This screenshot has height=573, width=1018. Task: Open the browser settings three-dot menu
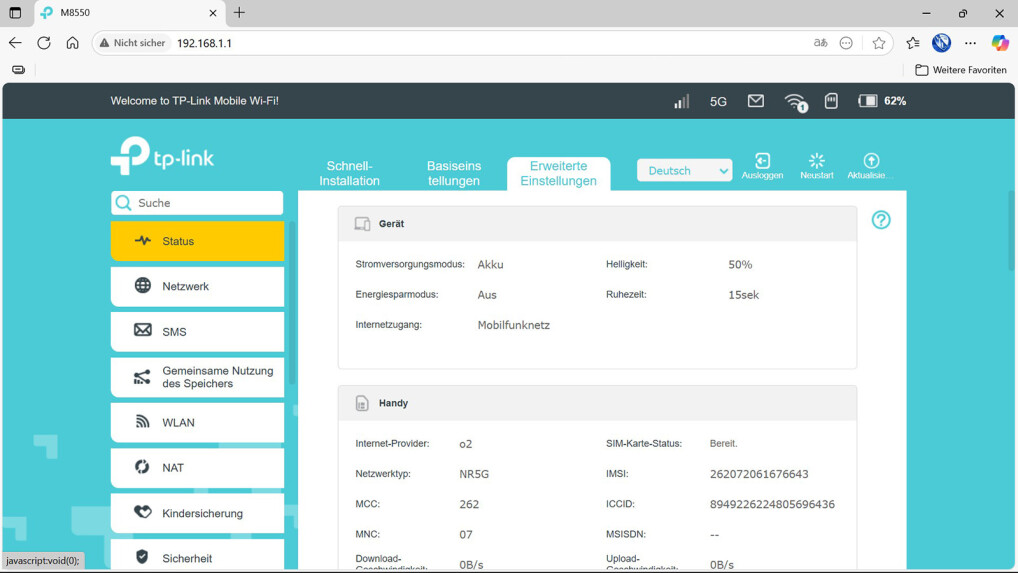click(970, 43)
